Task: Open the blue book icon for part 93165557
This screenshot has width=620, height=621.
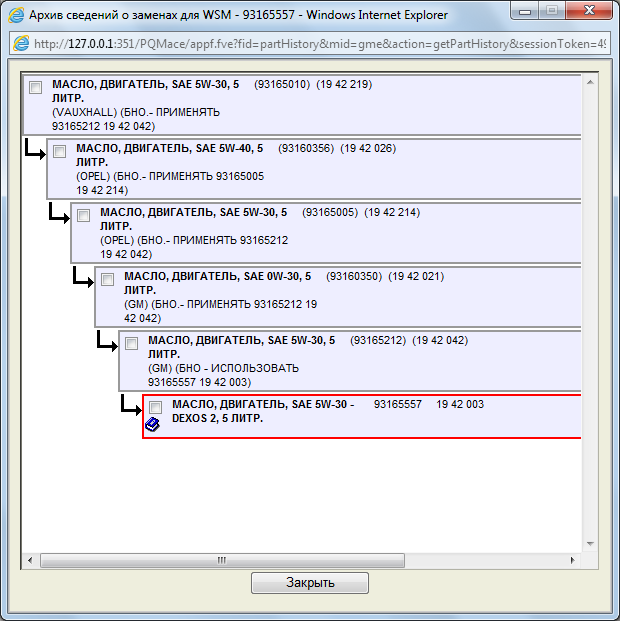Action: point(153,424)
